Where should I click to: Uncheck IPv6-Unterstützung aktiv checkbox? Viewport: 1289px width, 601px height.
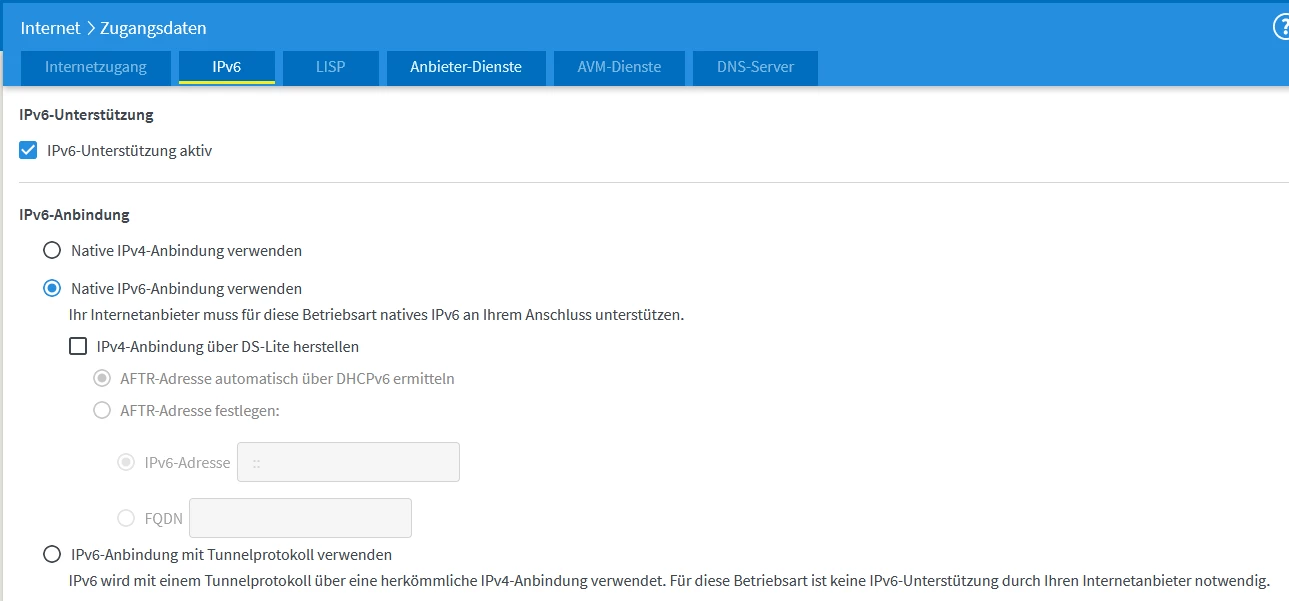[29, 151]
